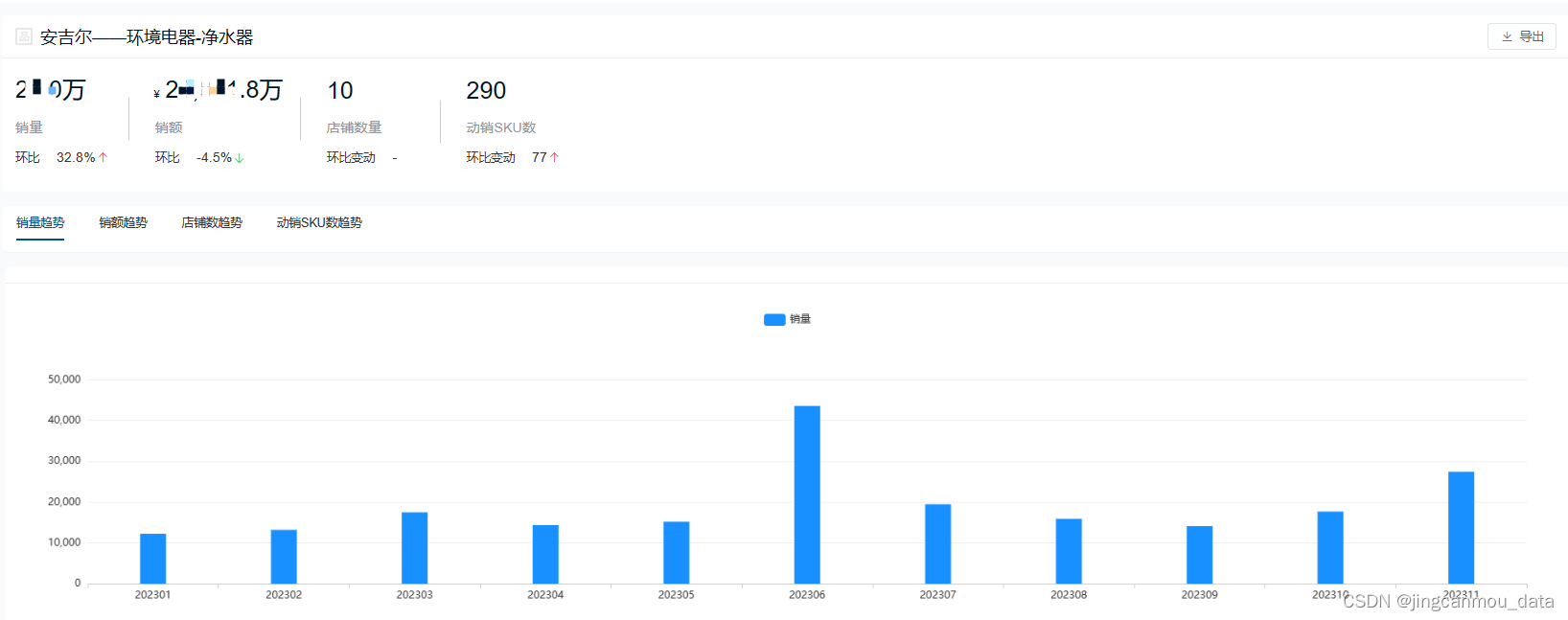Viewport: 1568px width, 620px height.
Task: Select the 202305 bar
Action: 676,553
